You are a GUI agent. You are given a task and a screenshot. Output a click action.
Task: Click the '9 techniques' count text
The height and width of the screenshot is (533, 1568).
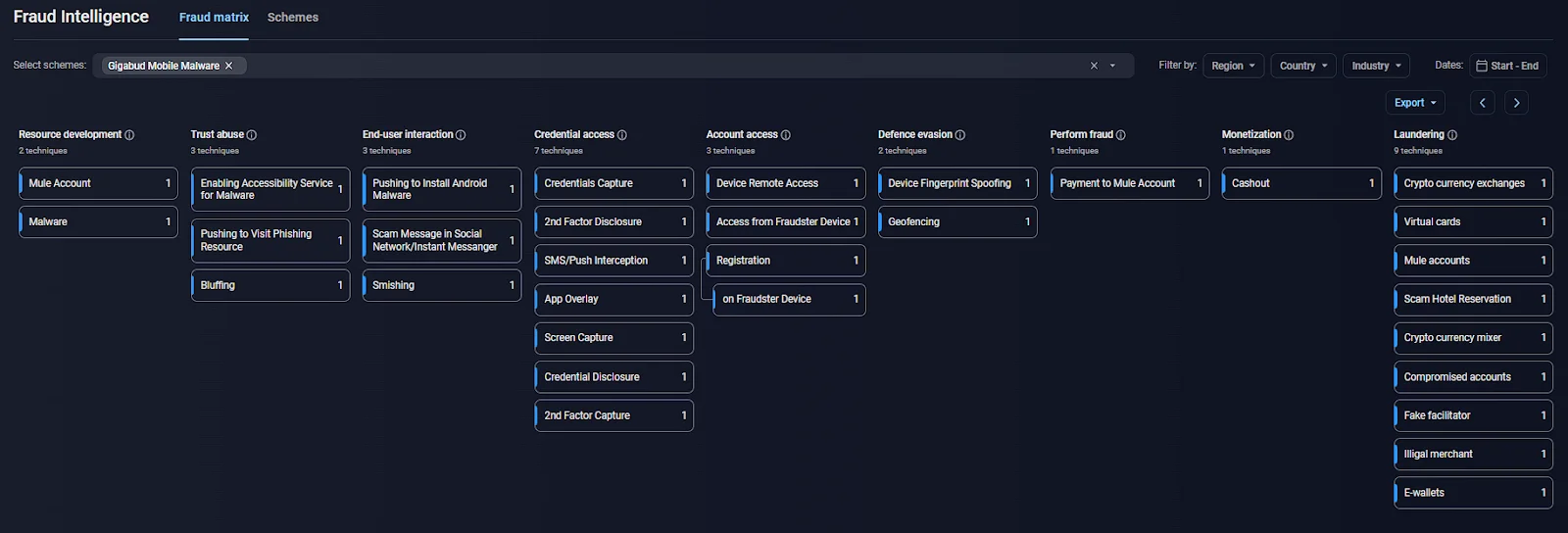[1418, 151]
